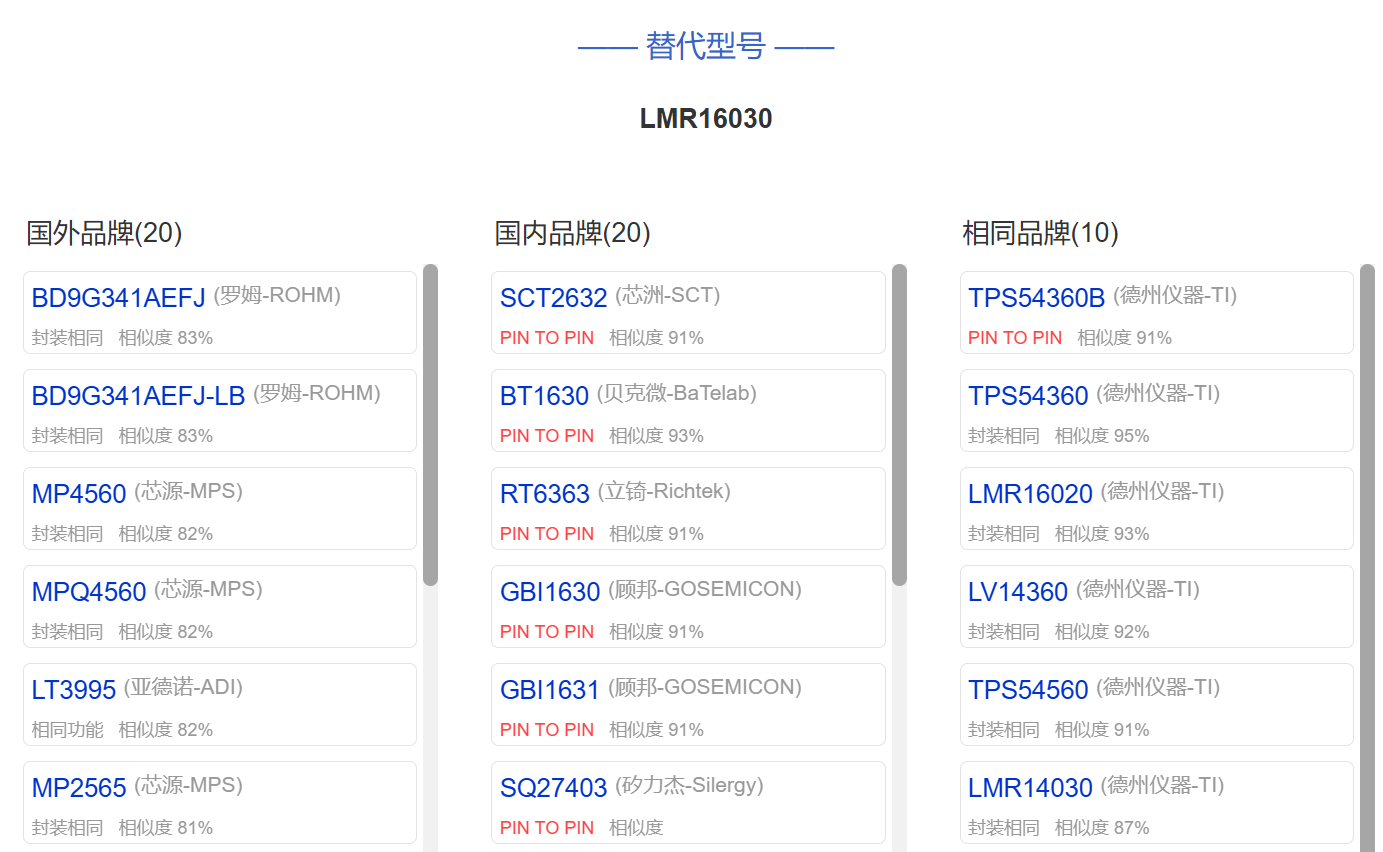
Task: Open the MP2565 part link
Action: (79, 788)
